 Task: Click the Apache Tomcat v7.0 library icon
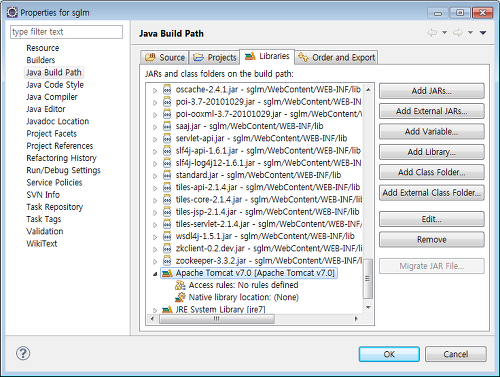click(x=167, y=273)
